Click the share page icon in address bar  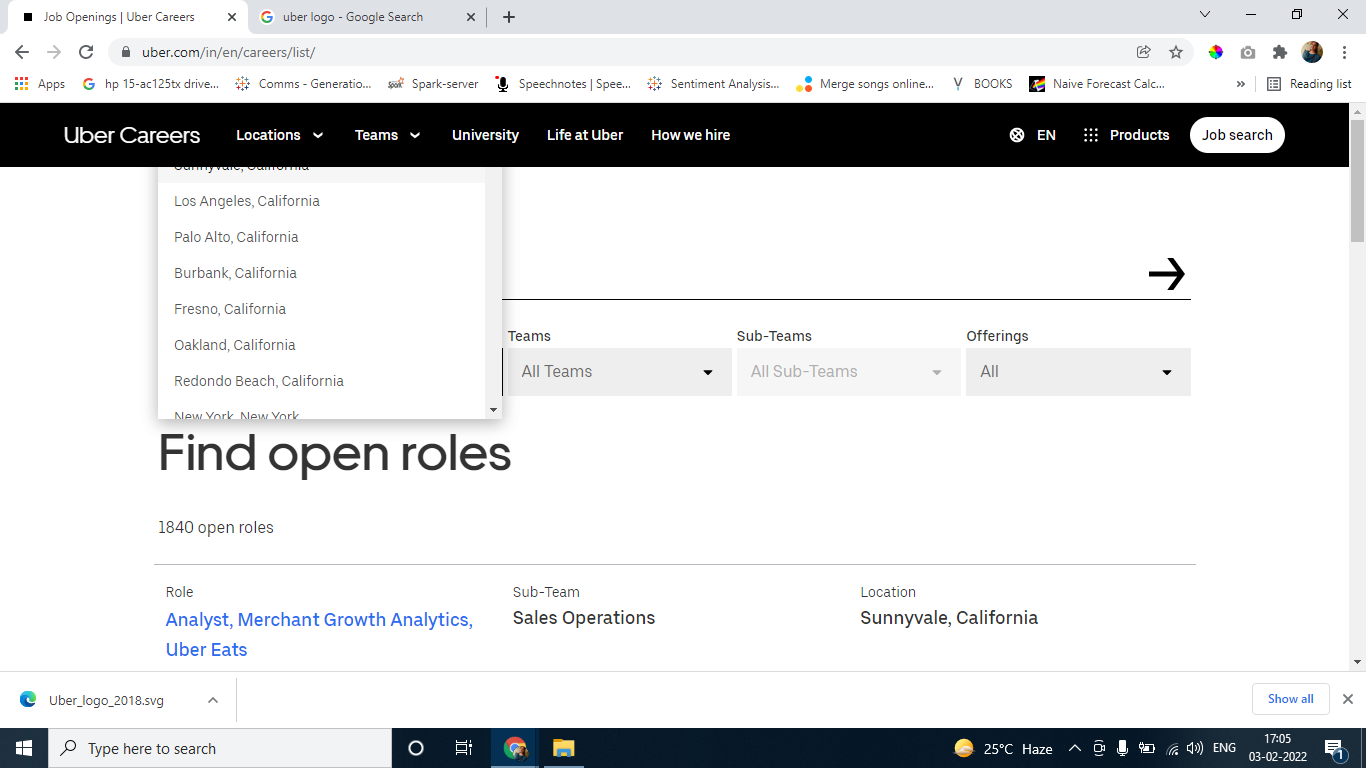(x=1144, y=52)
